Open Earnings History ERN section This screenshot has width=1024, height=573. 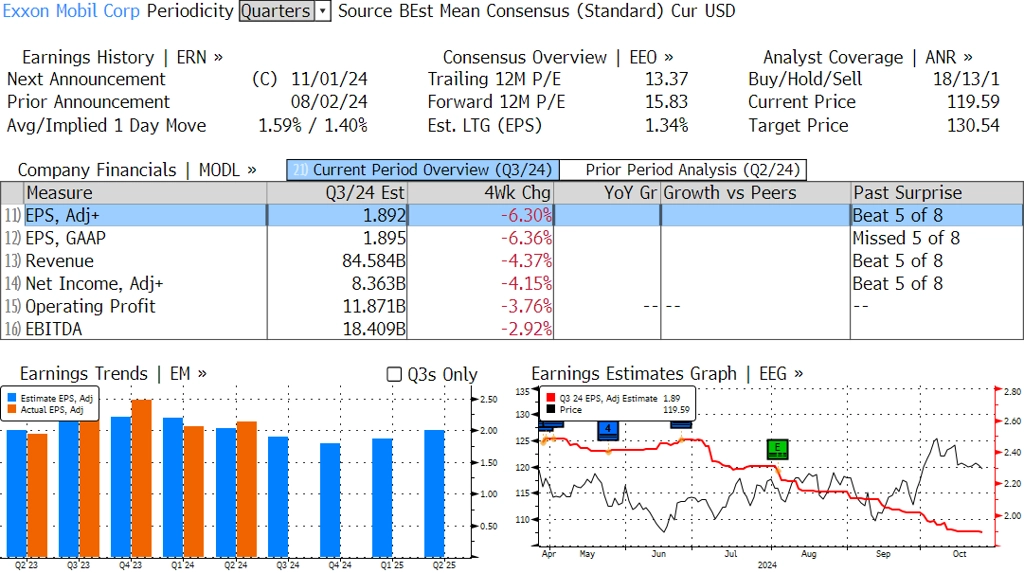coord(122,57)
